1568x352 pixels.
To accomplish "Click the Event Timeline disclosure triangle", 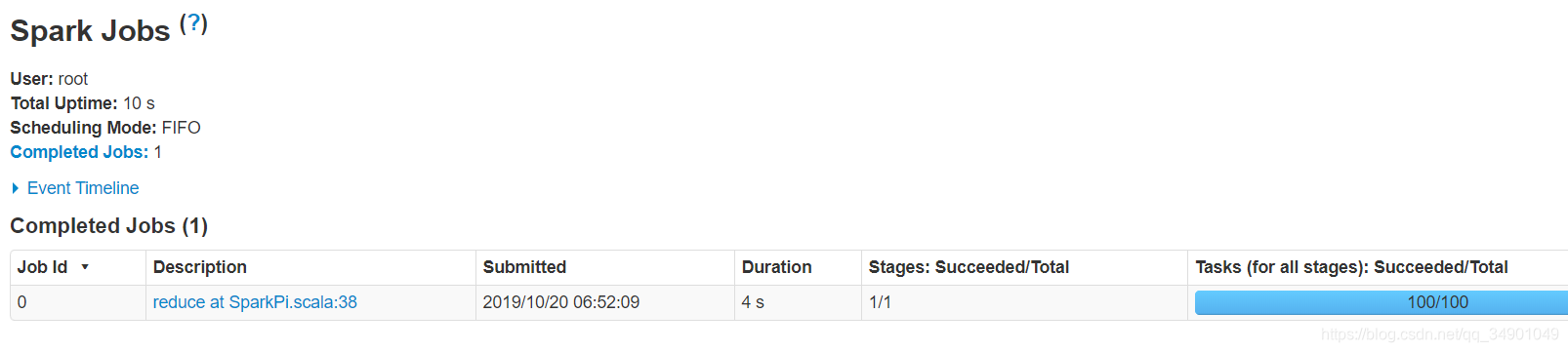I will pyautogui.click(x=16, y=188).
